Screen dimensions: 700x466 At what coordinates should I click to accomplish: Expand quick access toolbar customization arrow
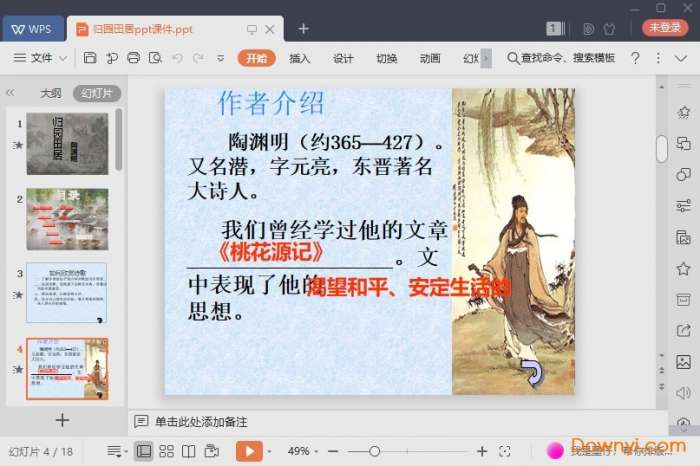click(221, 58)
